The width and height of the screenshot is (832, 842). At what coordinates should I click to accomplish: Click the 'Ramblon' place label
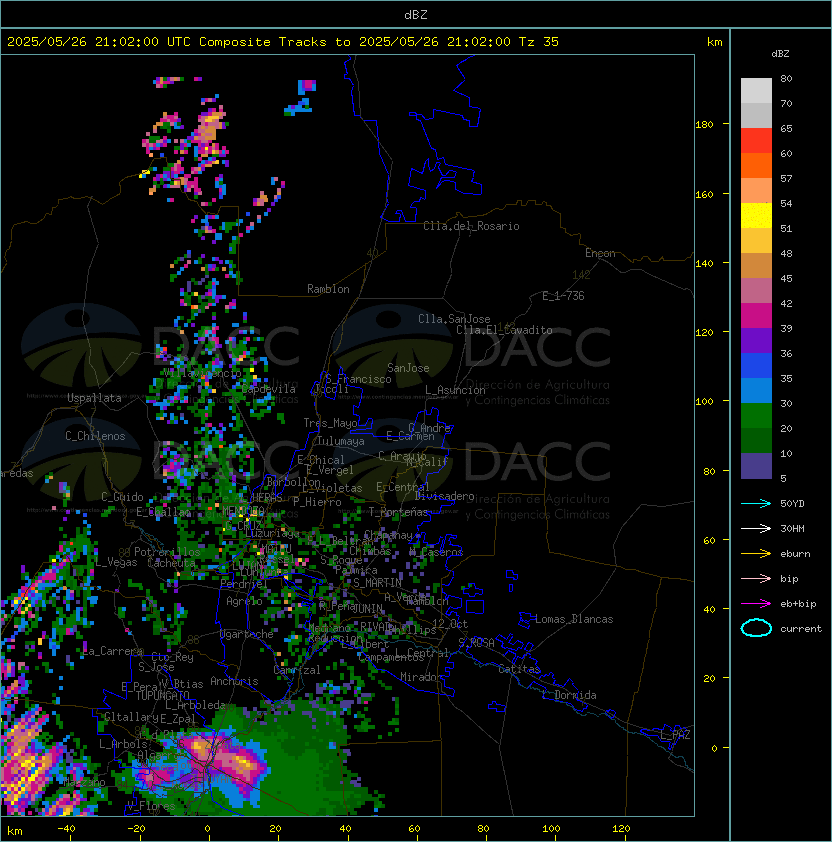pyautogui.click(x=328, y=289)
